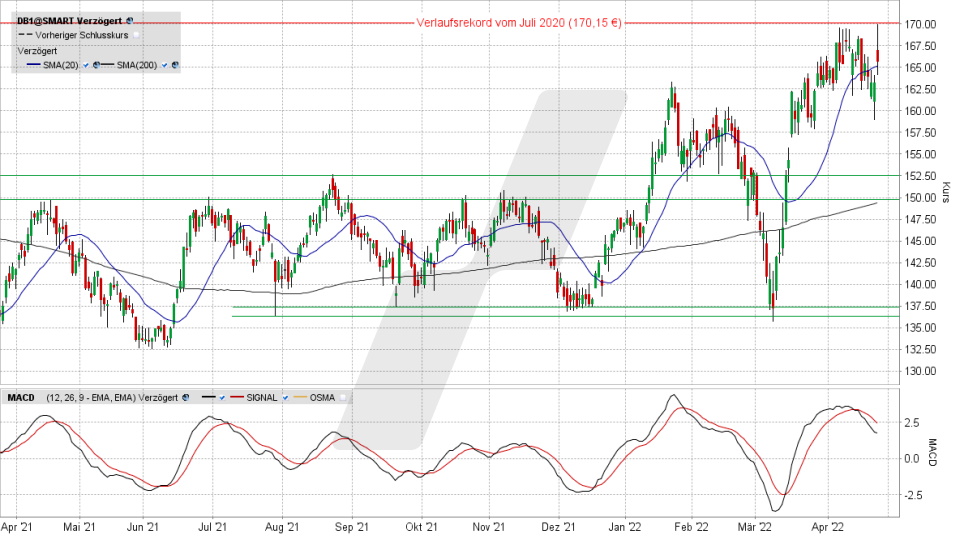Image resolution: width=960 pixels, height=540 pixels.
Task: Click the blue SMA(20) line swatch
Action: [x=34, y=64]
